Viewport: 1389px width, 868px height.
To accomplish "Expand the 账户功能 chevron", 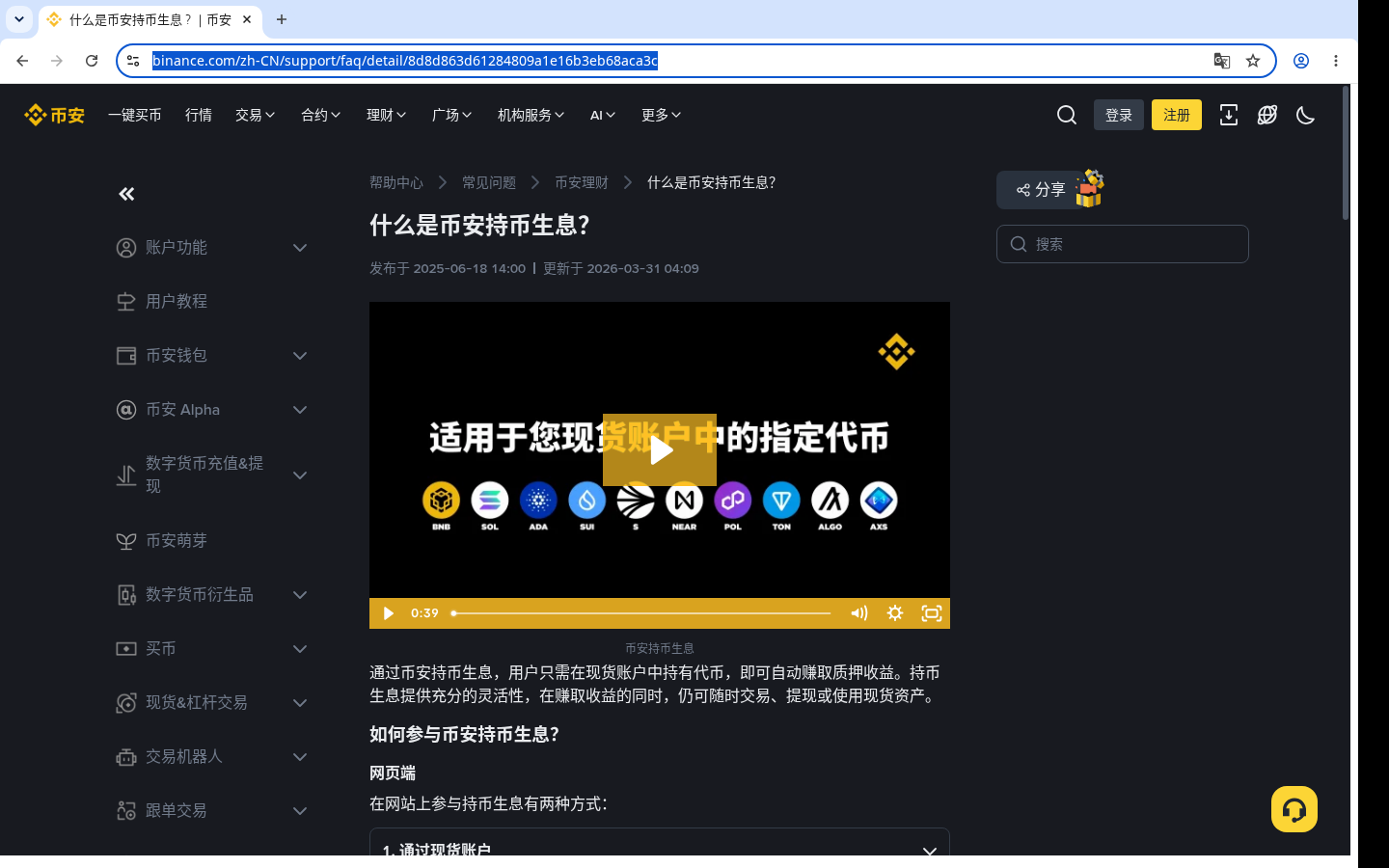I will click(300, 248).
